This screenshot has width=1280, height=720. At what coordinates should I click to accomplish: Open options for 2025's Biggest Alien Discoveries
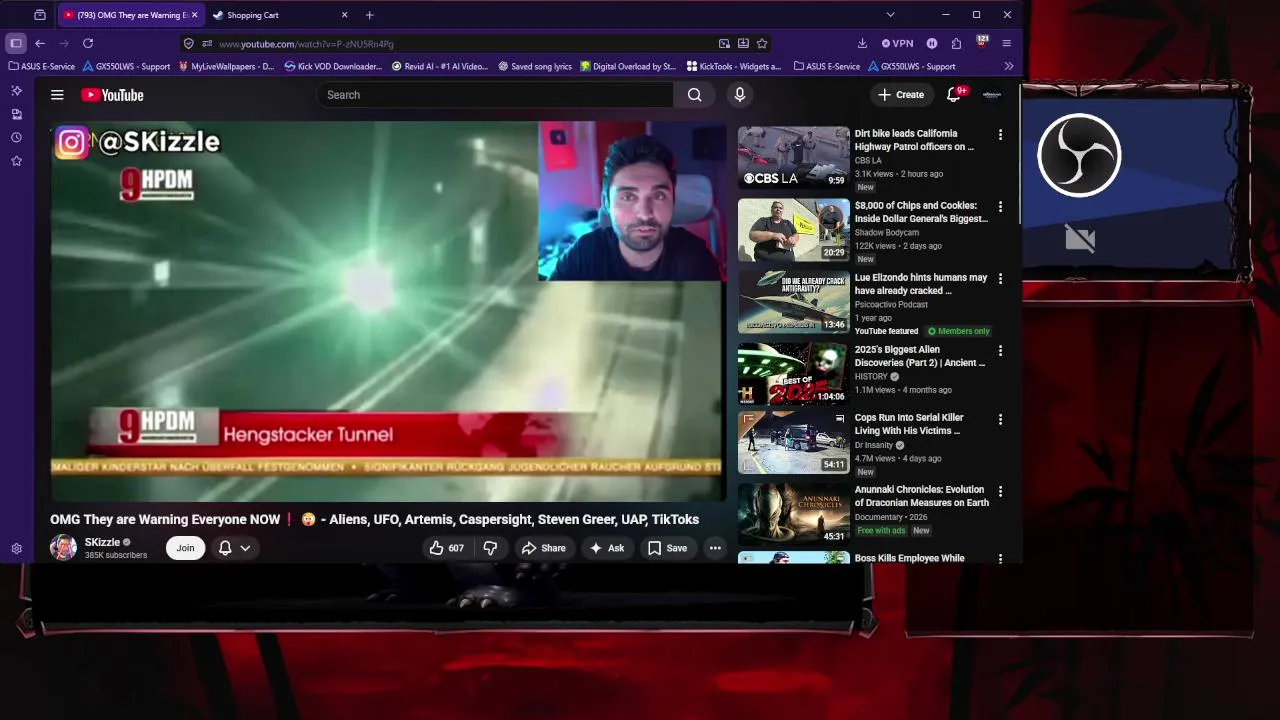pyautogui.click(x=1000, y=350)
